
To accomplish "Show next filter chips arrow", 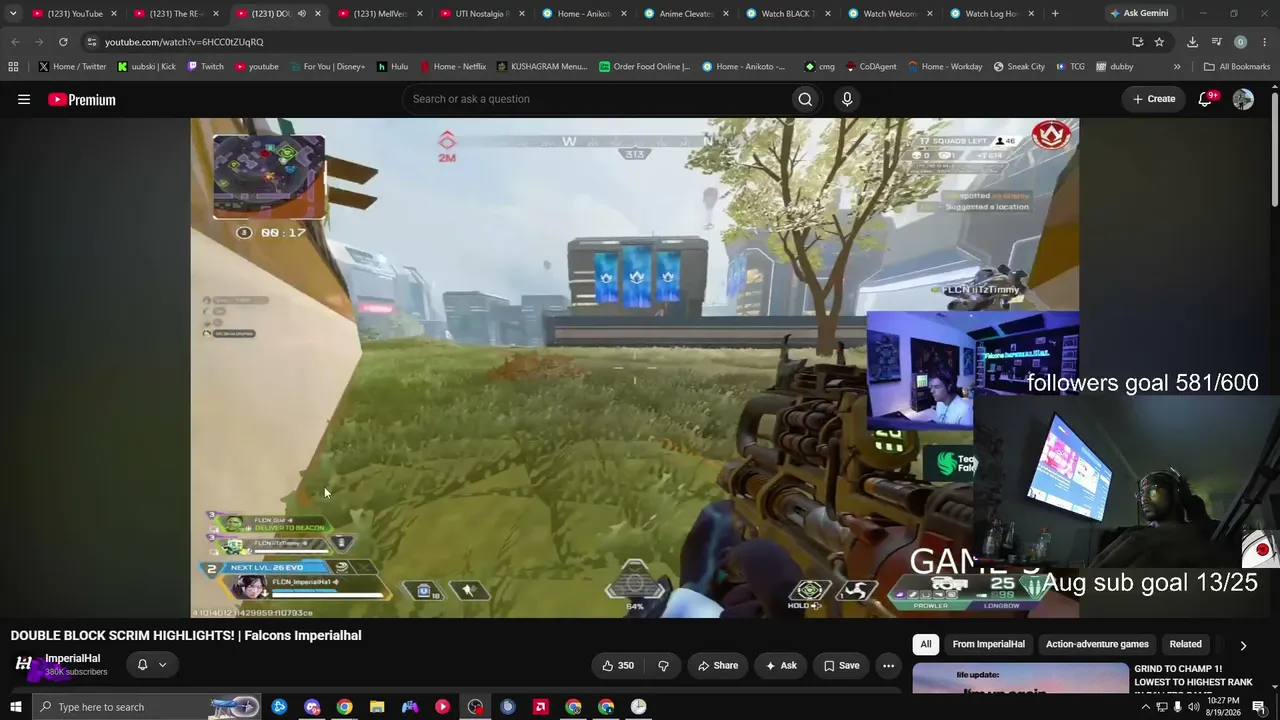I will [1243, 645].
